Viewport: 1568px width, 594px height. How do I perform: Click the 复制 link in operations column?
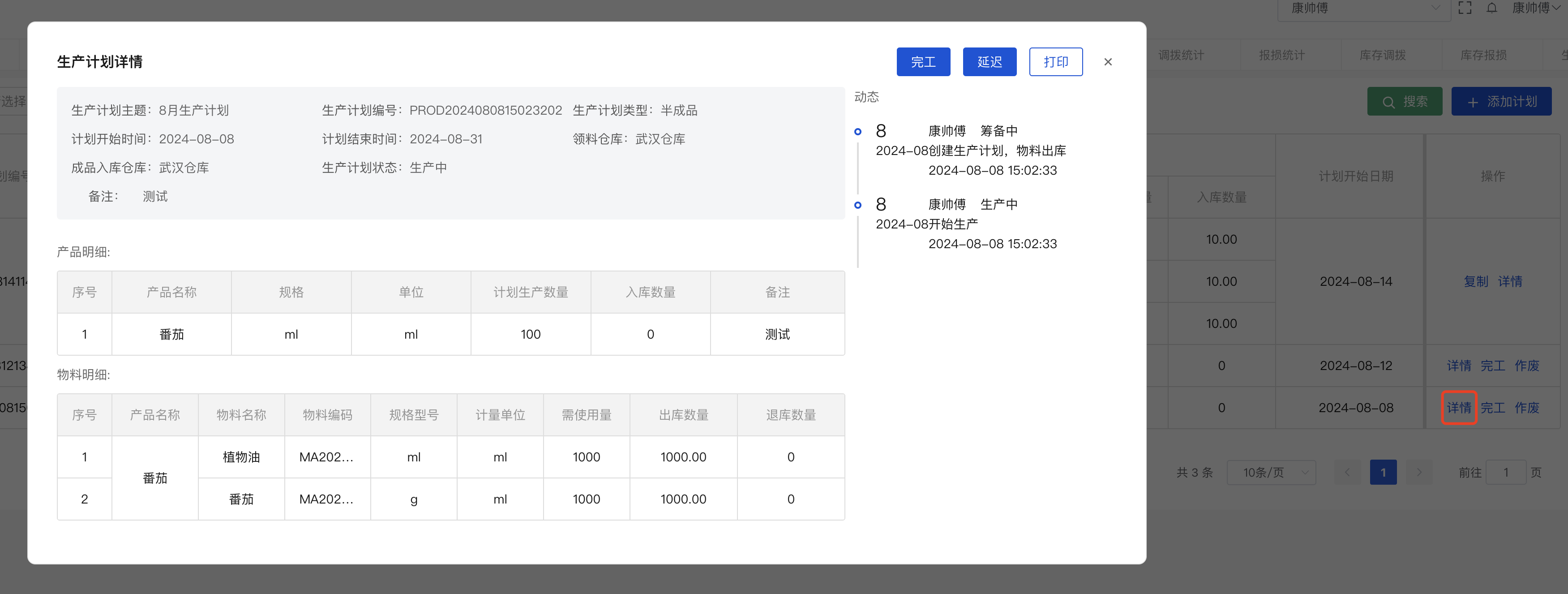tap(1475, 281)
